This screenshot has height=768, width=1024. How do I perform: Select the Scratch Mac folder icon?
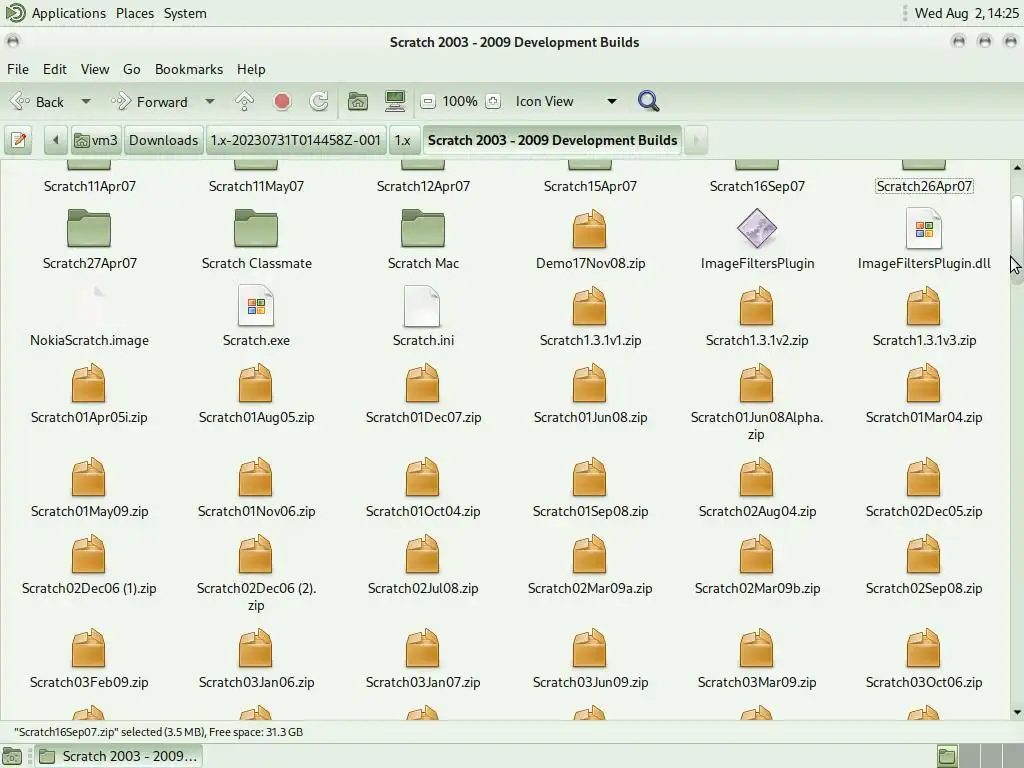click(x=423, y=229)
